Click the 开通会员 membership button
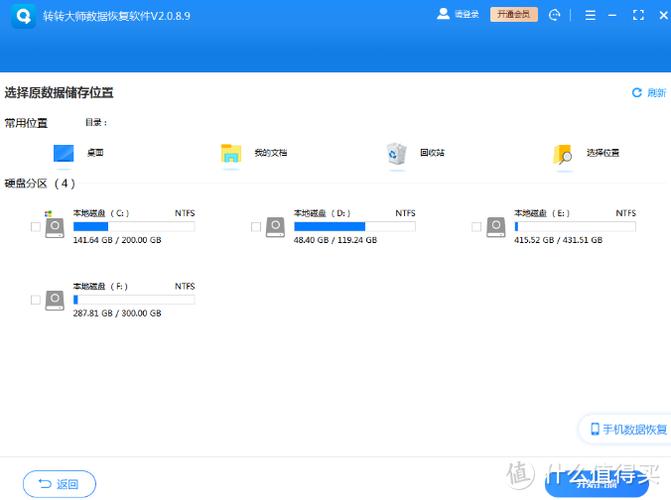Image resolution: width=671 pixels, height=500 pixels. pyautogui.click(x=514, y=15)
